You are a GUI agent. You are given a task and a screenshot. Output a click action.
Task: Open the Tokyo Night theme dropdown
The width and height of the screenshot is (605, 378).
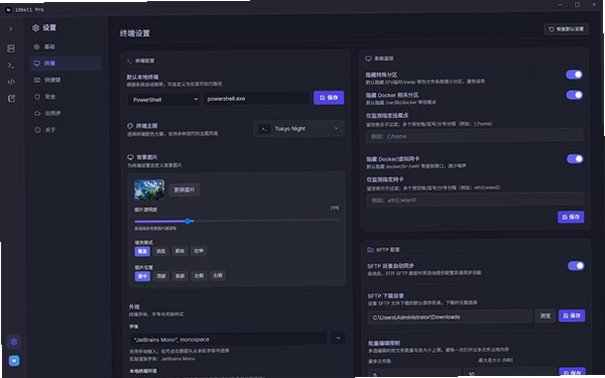click(298, 128)
